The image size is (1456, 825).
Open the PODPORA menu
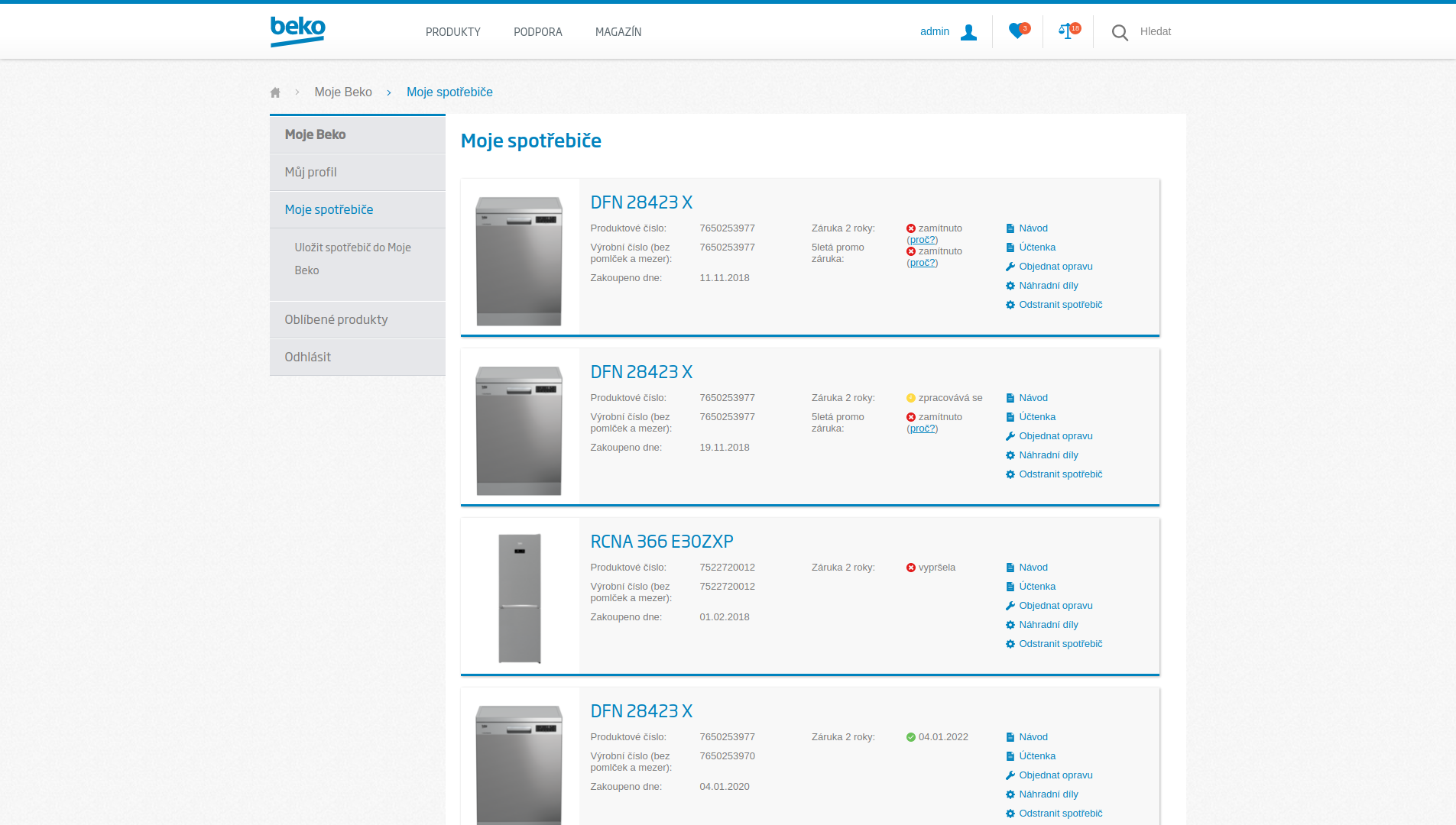pos(538,32)
